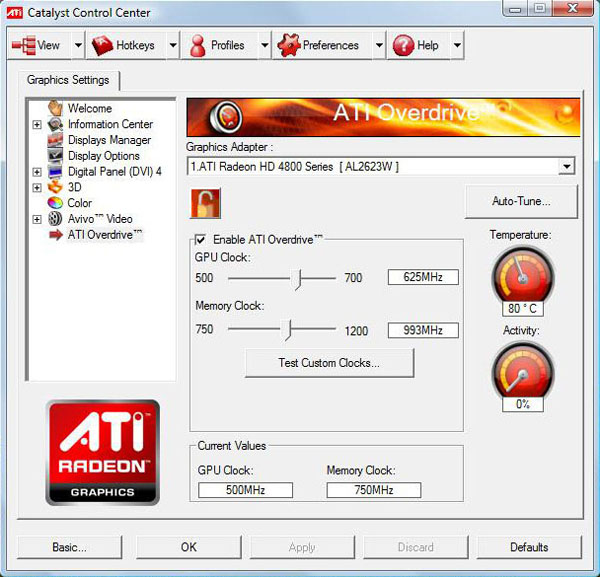
Task: Click the Welcome hand icon in tree
Action: click(x=55, y=108)
